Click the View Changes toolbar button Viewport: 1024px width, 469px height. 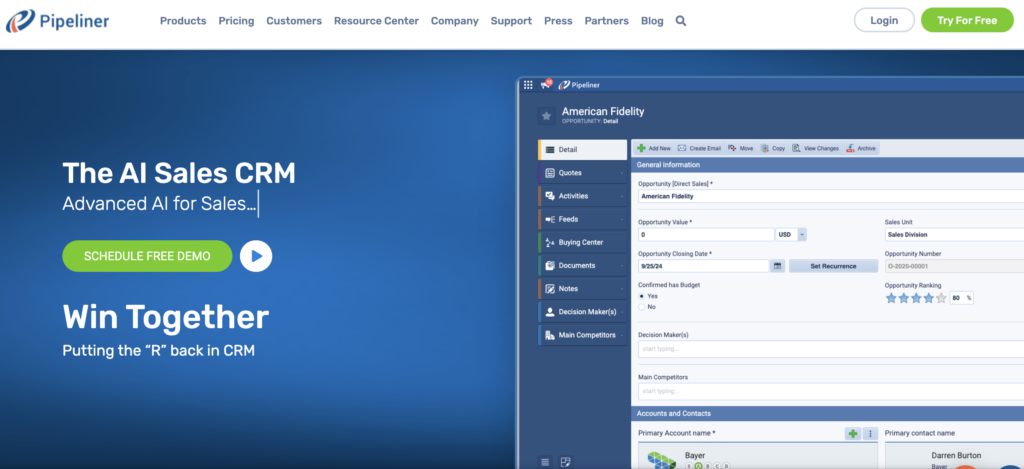click(x=815, y=148)
